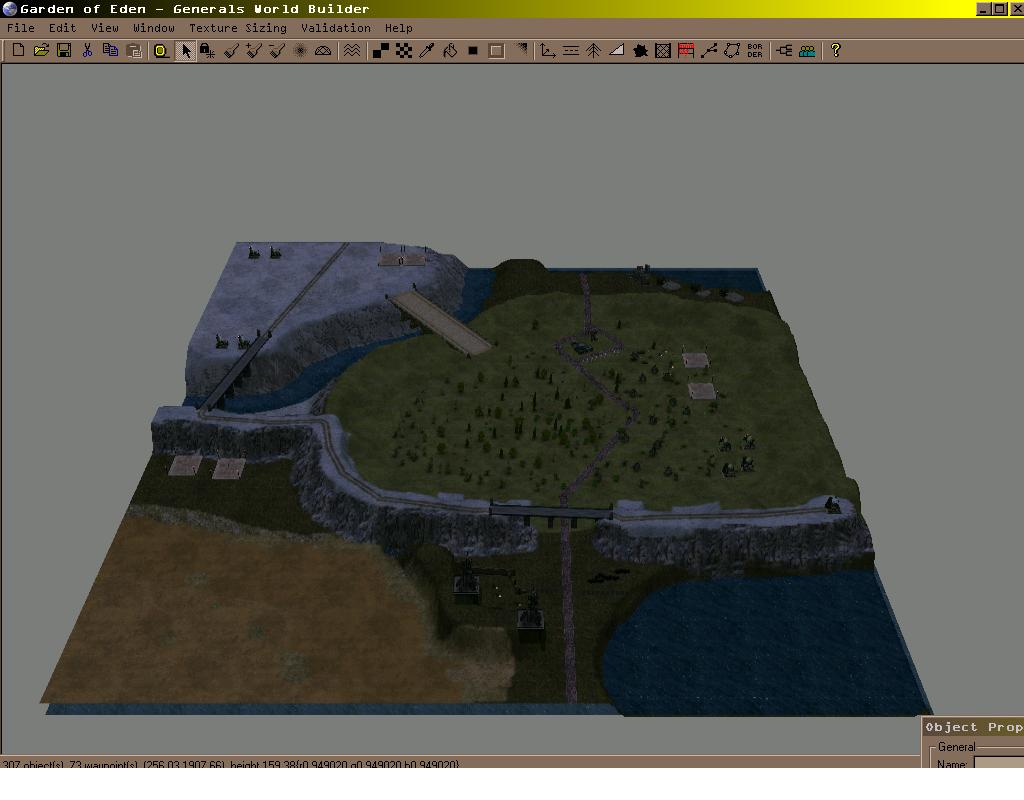This screenshot has width=1024, height=800.
Task: Maximize the World Builder window
Action: pyautogui.click(x=999, y=9)
